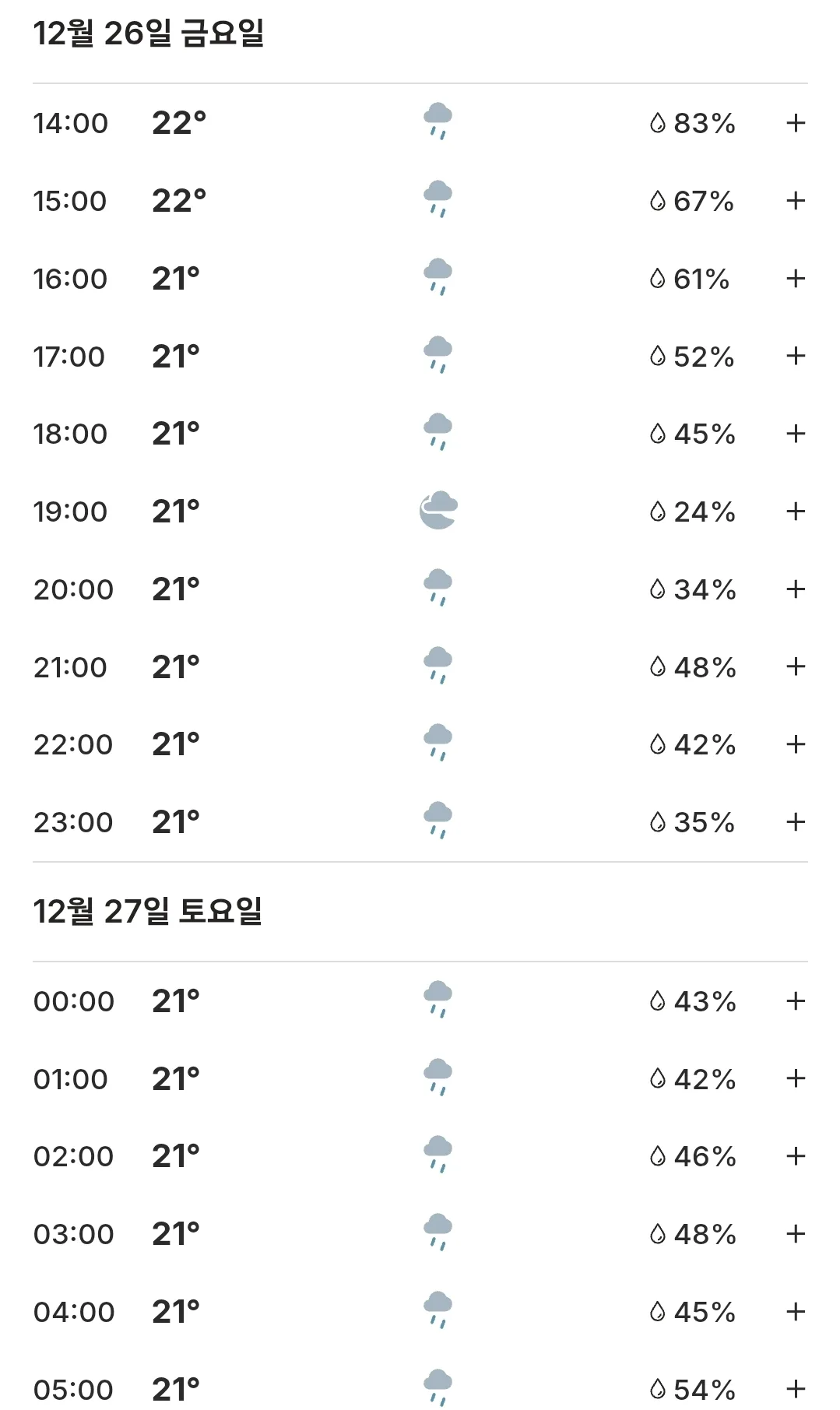Open details for 19:00 forecast
The width and height of the screenshot is (840, 1410).
click(x=795, y=512)
